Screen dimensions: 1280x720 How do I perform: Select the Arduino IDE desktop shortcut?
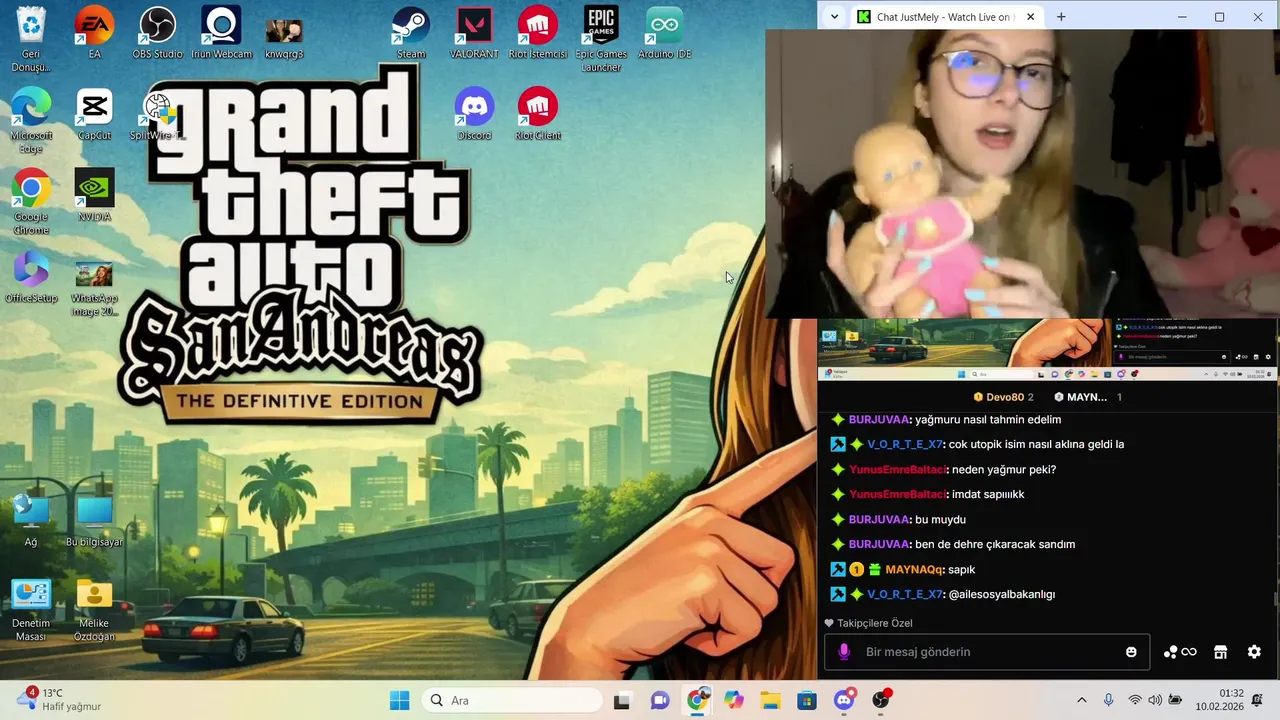[x=664, y=32]
